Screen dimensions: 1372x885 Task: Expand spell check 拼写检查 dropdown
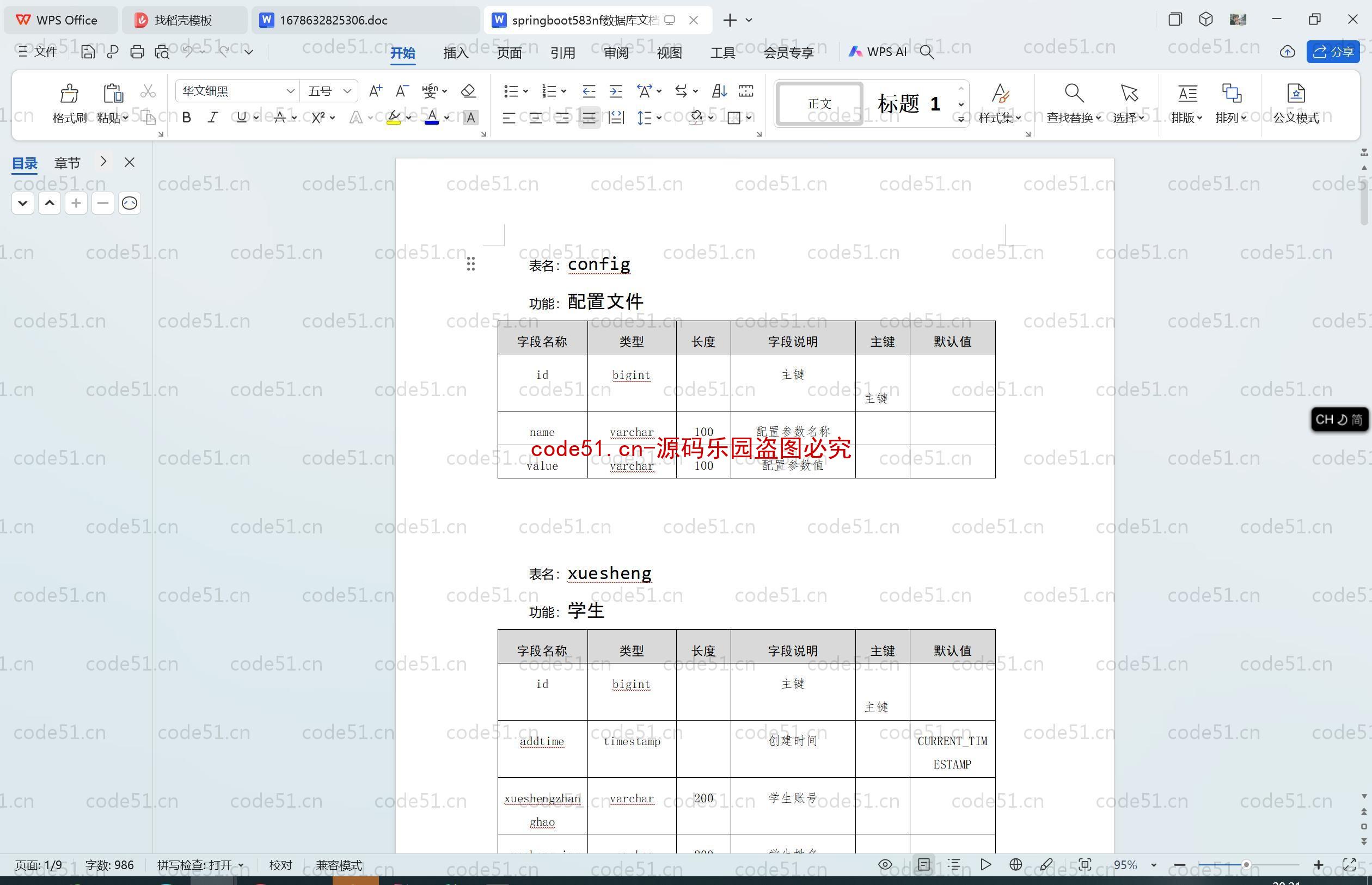[241, 865]
